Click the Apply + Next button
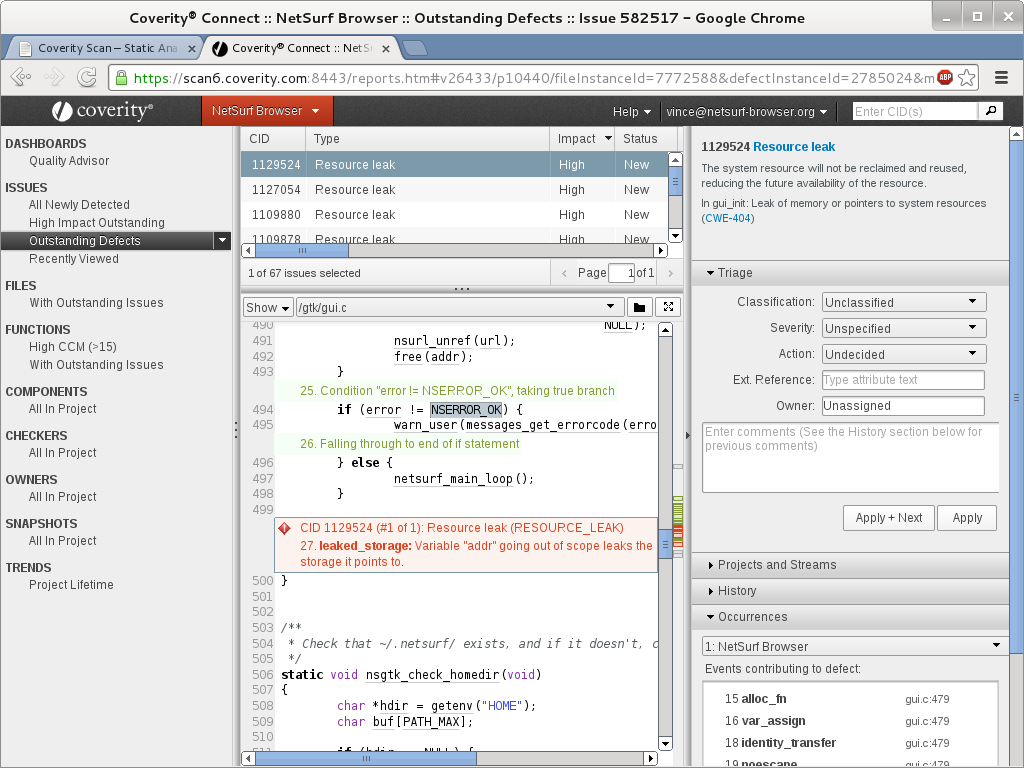Viewport: 1024px width, 768px height. tap(889, 518)
